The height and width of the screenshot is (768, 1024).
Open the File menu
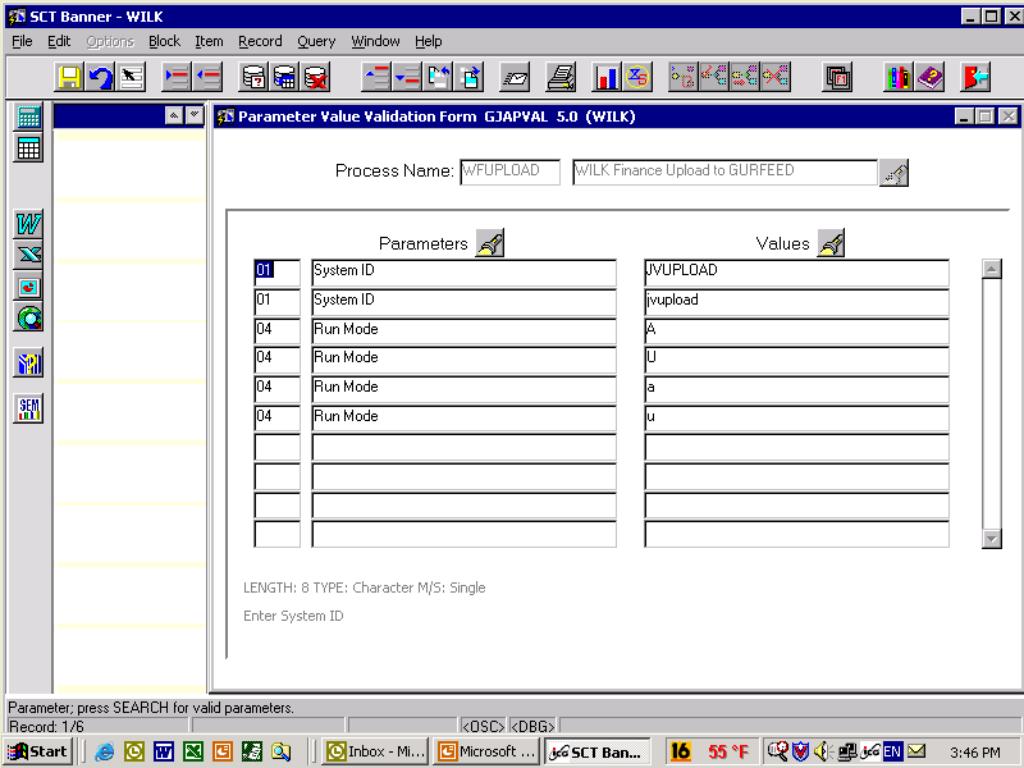tap(22, 41)
